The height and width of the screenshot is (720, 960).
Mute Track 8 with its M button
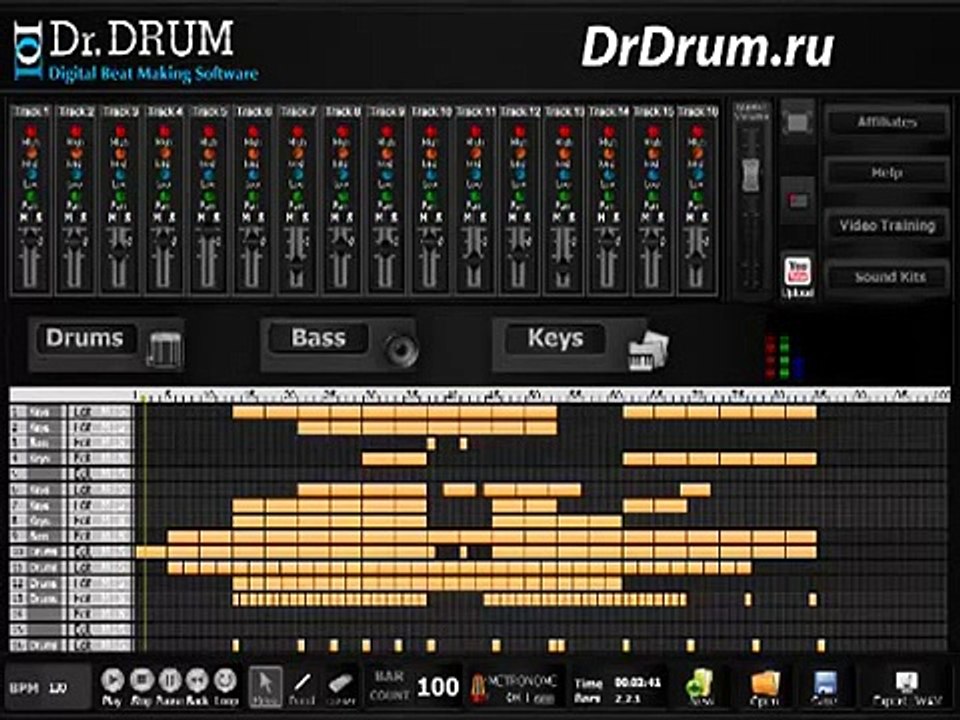pos(336,217)
